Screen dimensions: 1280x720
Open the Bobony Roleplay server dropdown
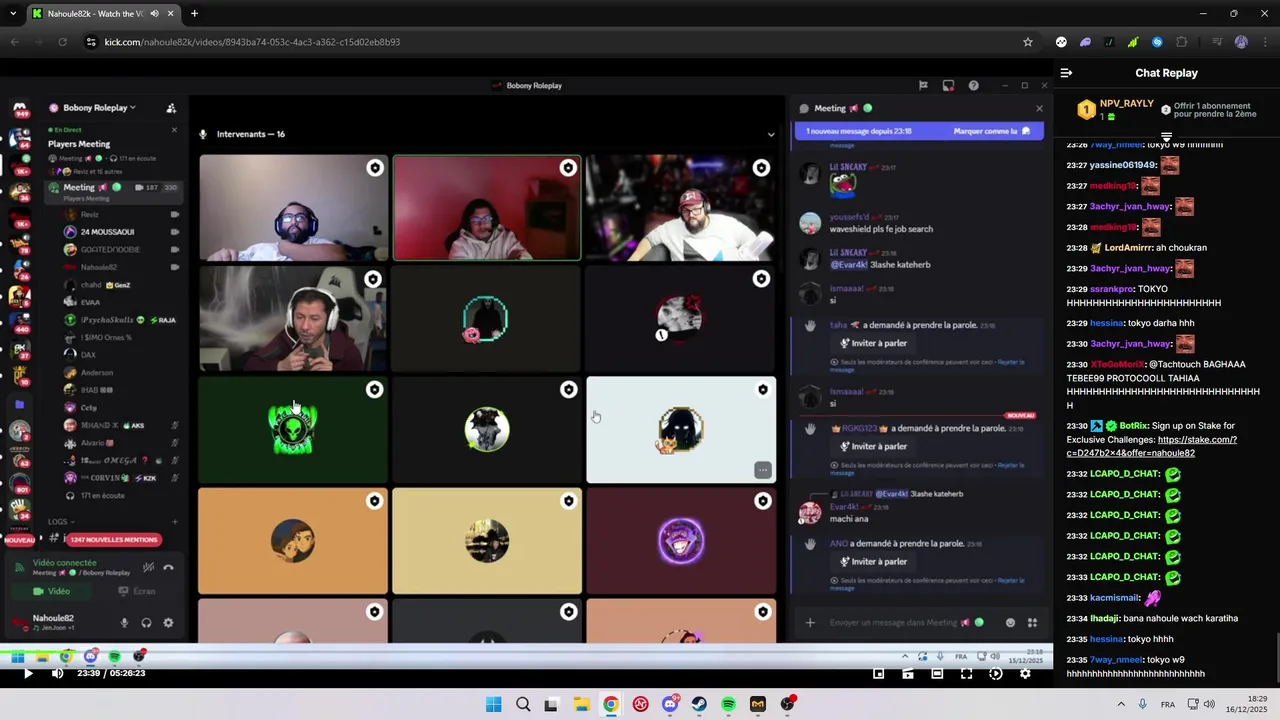(x=99, y=108)
